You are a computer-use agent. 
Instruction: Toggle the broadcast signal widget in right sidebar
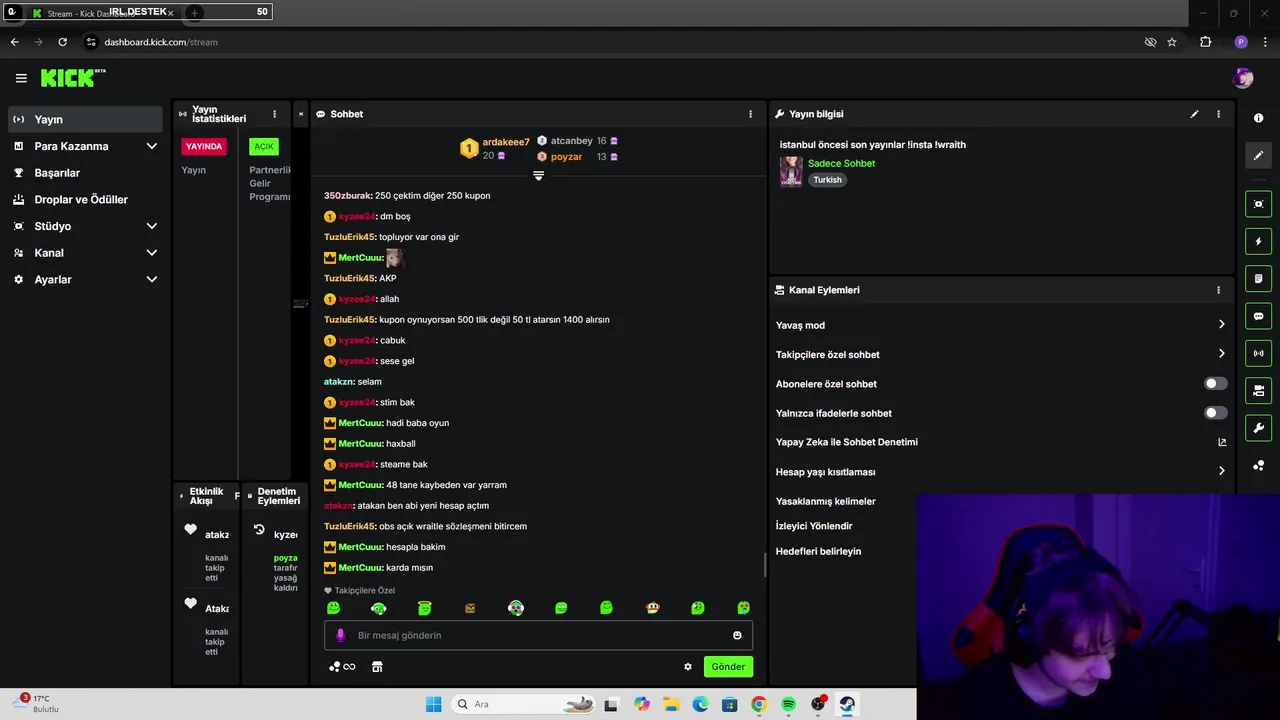pos(1258,353)
